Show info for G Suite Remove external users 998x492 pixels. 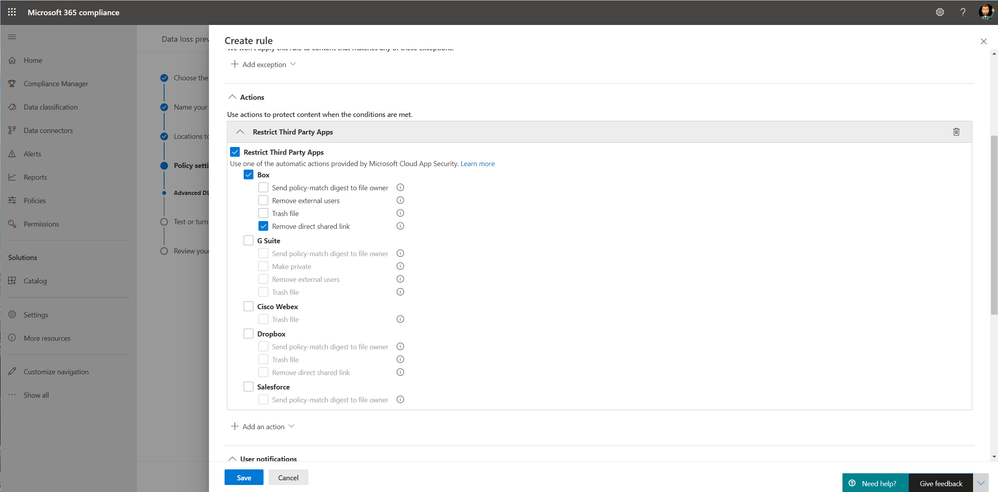pos(400,279)
